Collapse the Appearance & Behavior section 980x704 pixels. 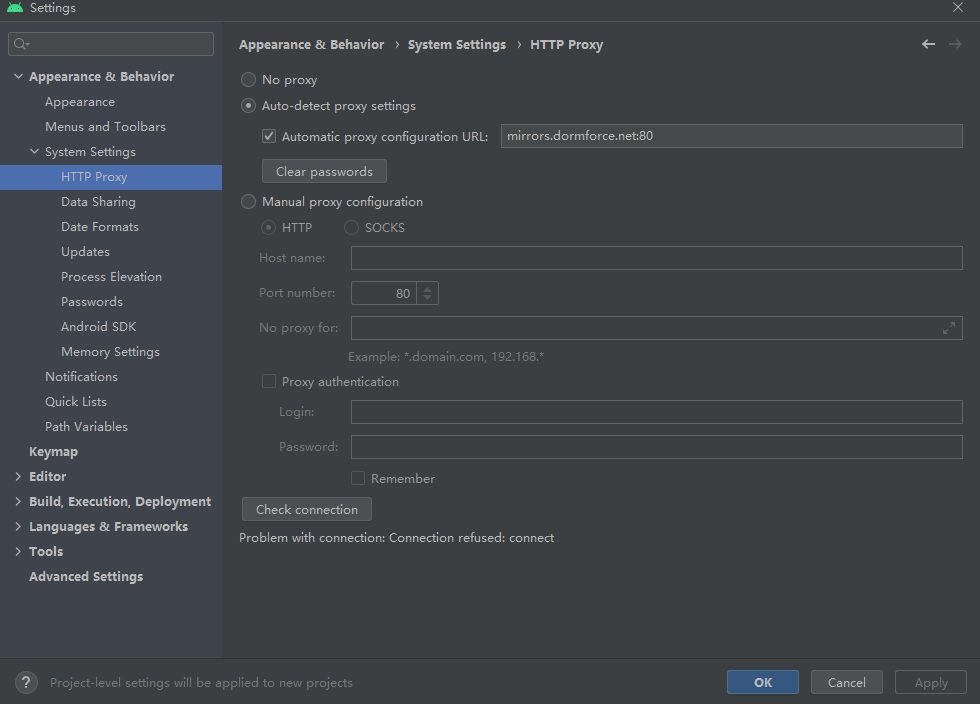coord(18,77)
